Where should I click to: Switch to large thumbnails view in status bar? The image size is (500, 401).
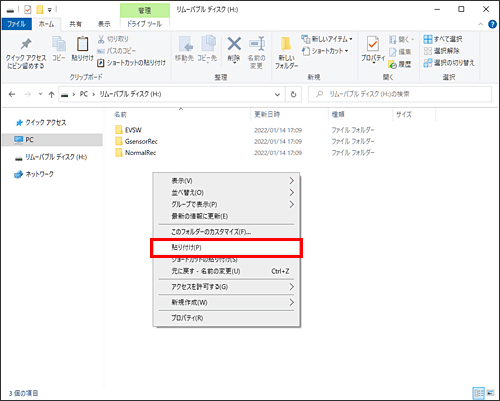pos(490,393)
